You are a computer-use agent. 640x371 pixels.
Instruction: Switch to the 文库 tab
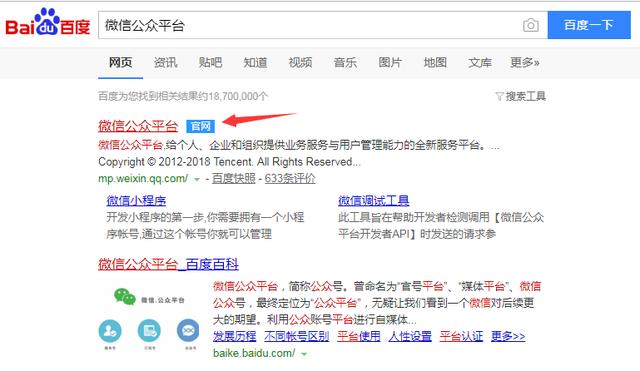tap(480, 62)
